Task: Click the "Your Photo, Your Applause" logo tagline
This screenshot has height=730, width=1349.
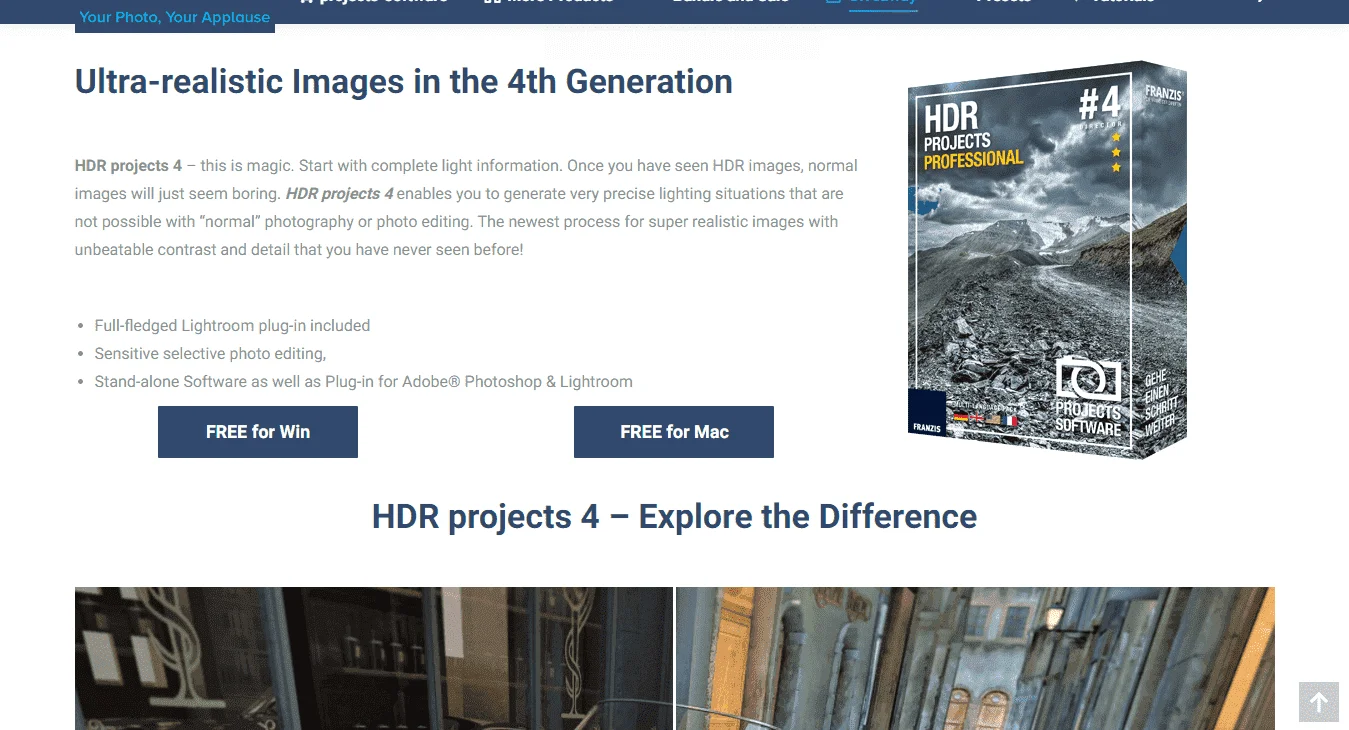Action: point(175,17)
